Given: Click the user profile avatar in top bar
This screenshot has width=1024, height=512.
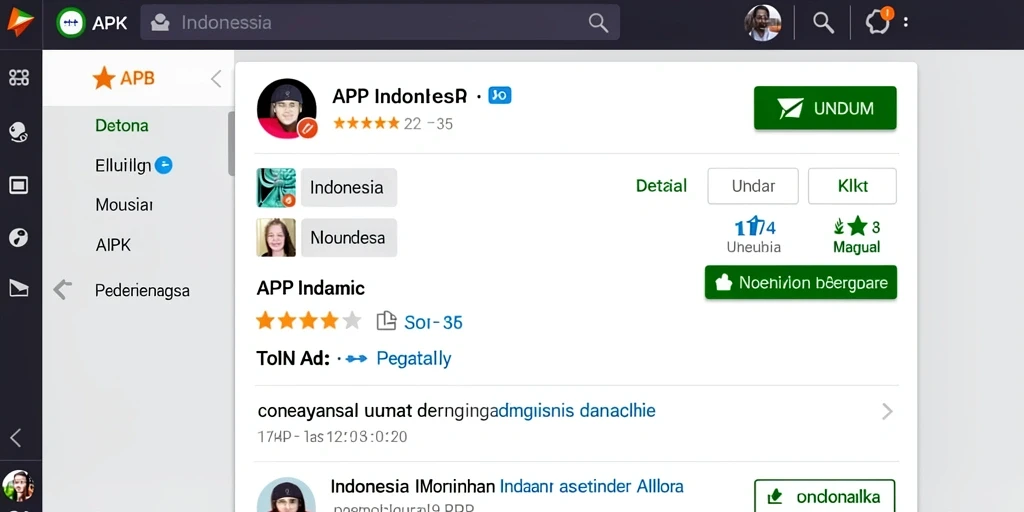Looking at the screenshot, I should click(x=762, y=23).
